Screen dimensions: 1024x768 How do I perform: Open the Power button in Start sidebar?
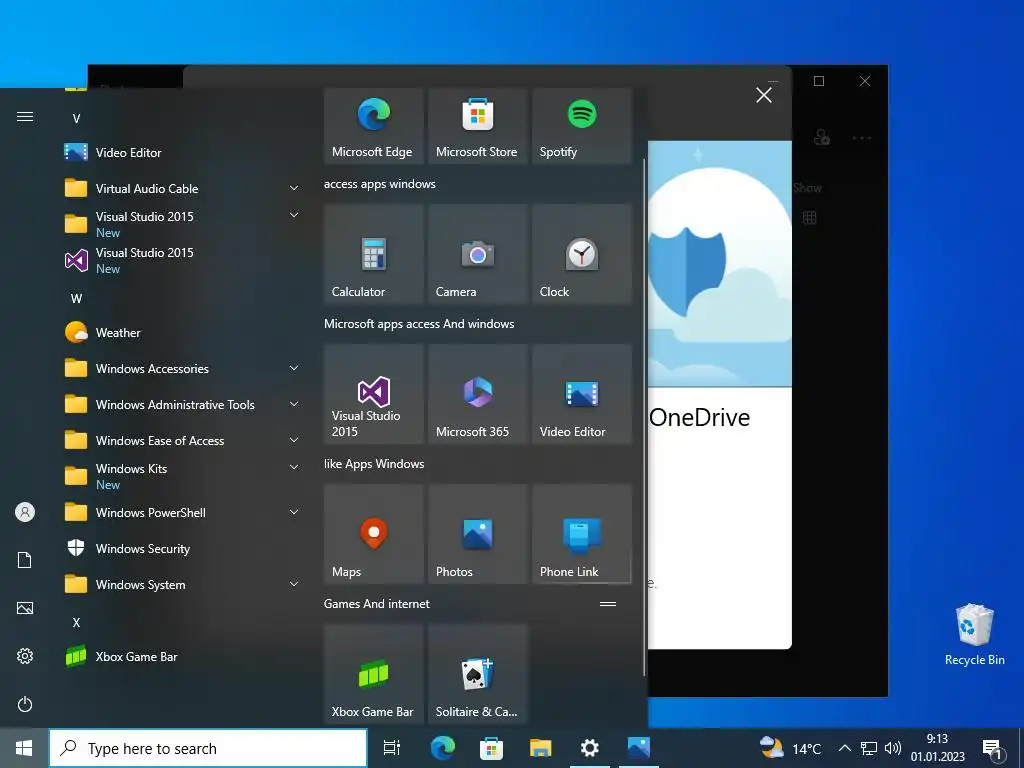tap(25, 704)
